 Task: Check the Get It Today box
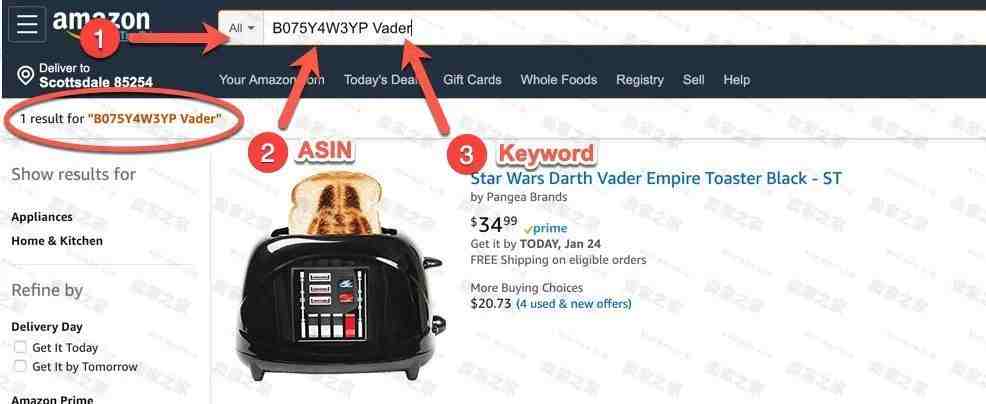21,347
